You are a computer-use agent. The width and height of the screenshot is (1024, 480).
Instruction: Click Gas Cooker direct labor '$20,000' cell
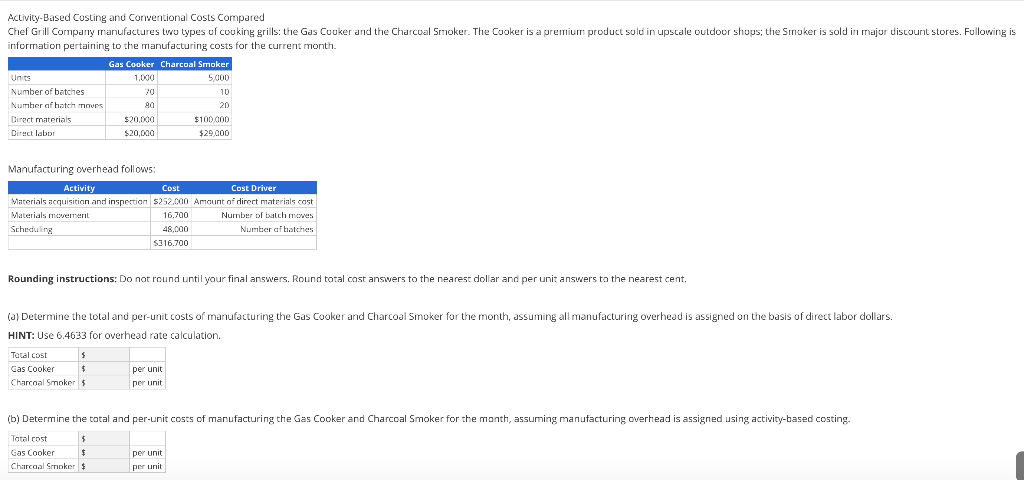point(131,133)
